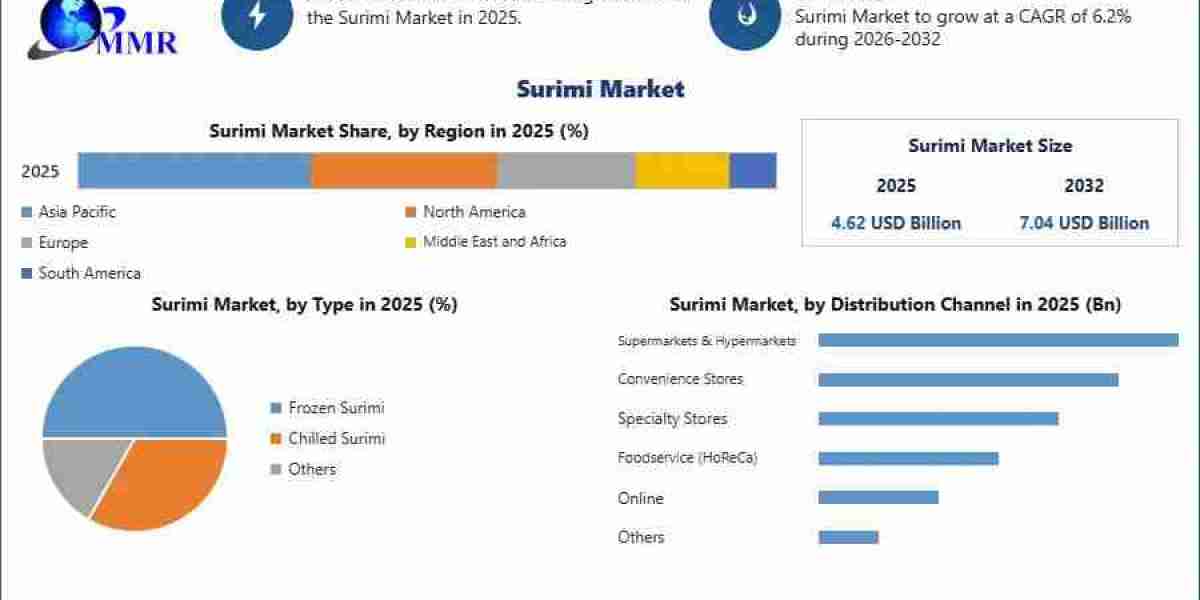The width and height of the screenshot is (1200, 600).
Task: Click the Online distribution channel bar
Action: pos(878,497)
